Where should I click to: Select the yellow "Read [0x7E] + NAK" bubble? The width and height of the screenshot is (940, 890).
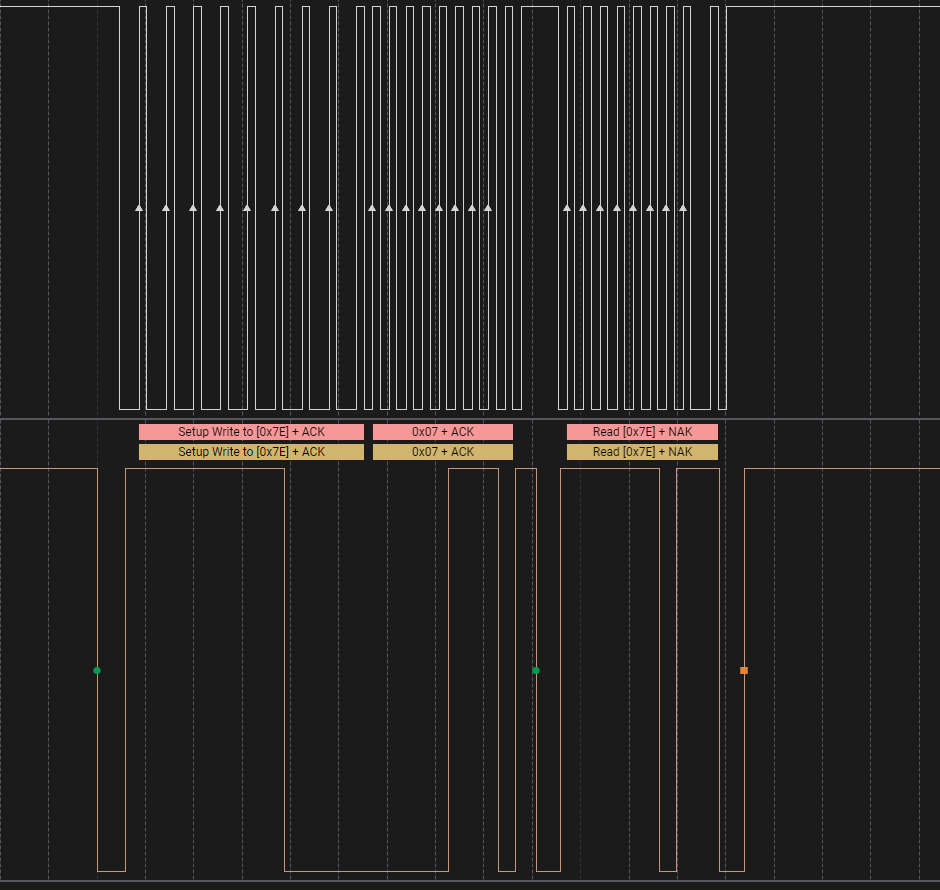click(x=642, y=452)
